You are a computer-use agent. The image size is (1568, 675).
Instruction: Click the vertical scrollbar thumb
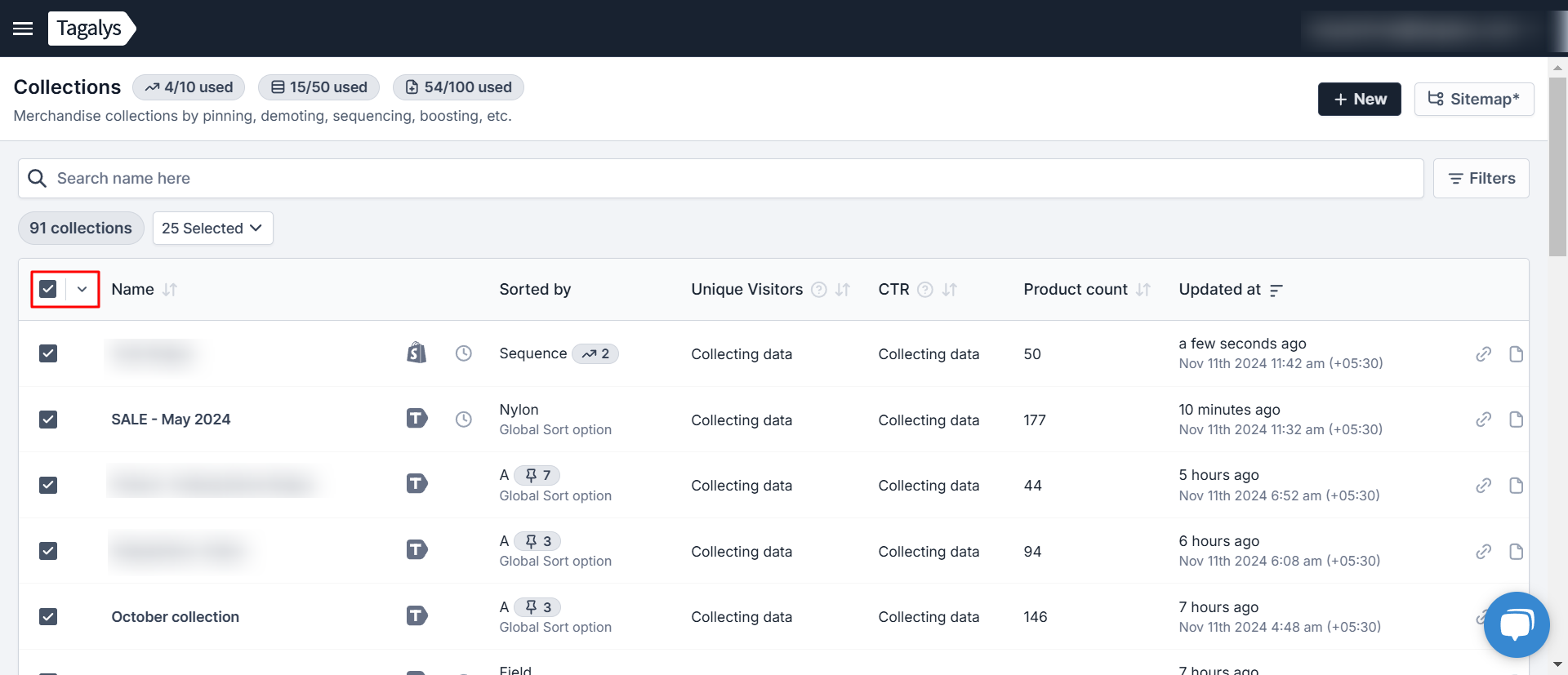[1557, 167]
